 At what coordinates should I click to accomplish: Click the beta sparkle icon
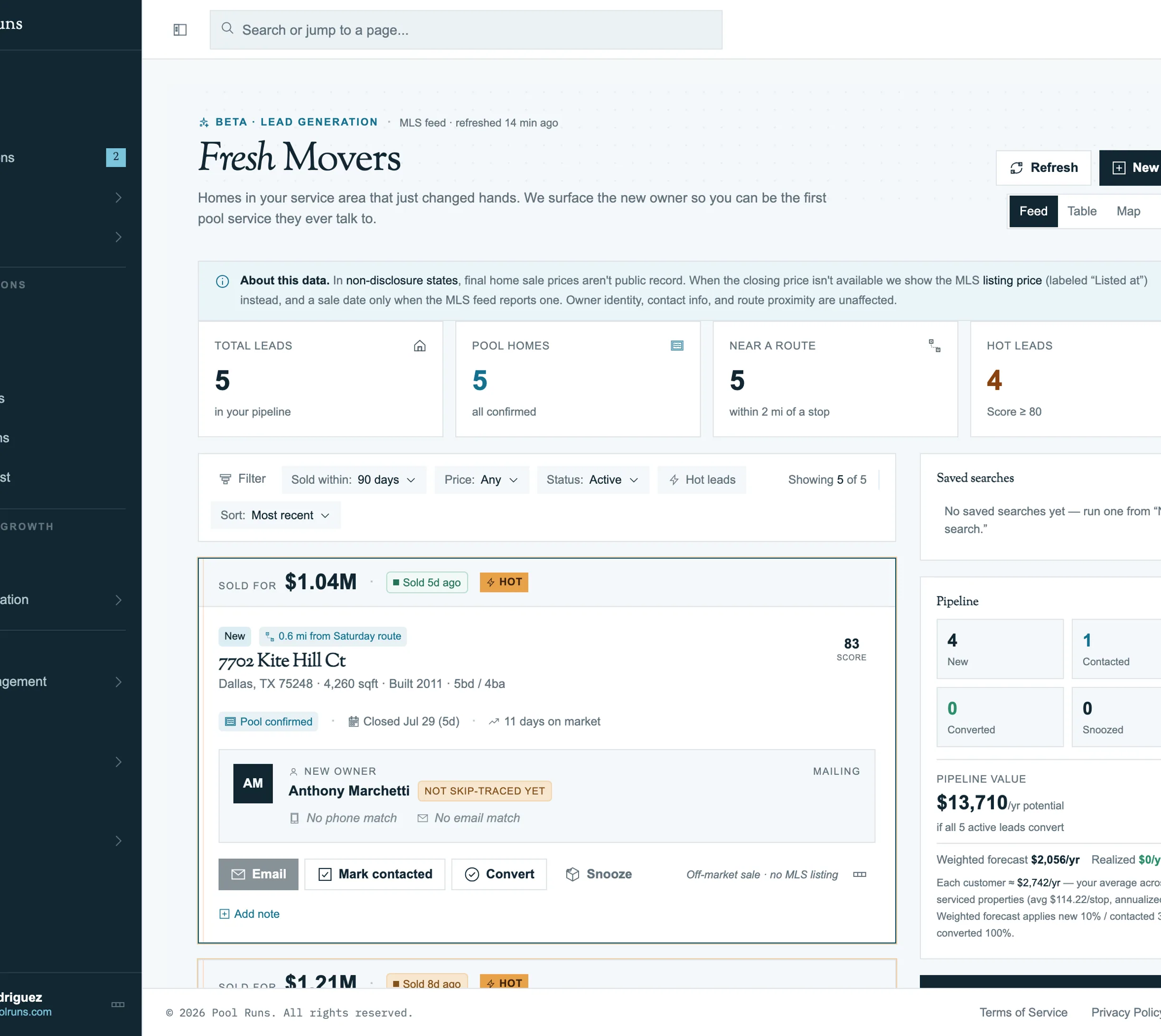(x=204, y=122)
